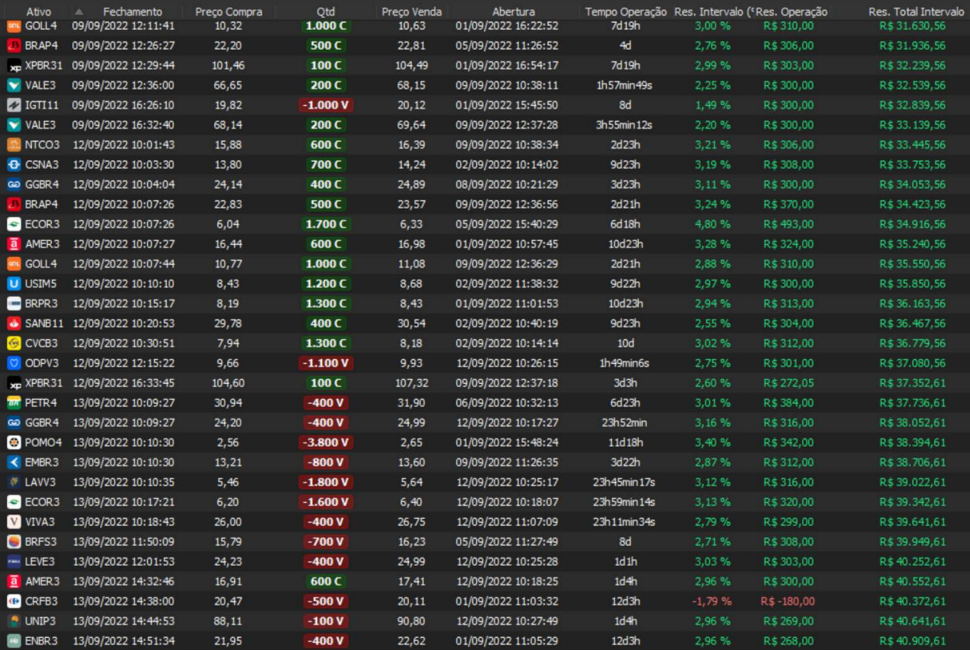Sort by the Ativo column header
970x650 pixels.
click(x=38, y=11)
